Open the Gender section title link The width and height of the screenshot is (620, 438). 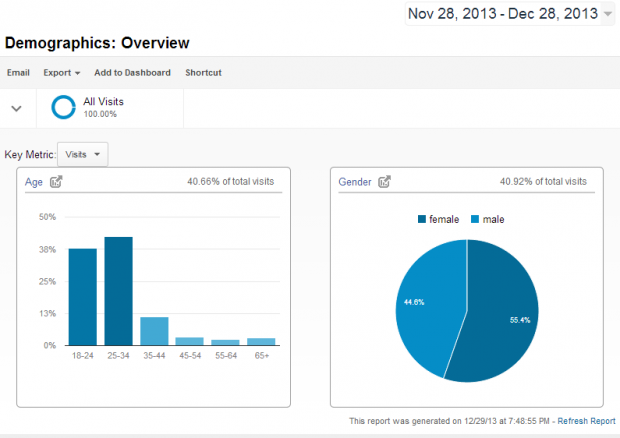click(x=354, y=182)
